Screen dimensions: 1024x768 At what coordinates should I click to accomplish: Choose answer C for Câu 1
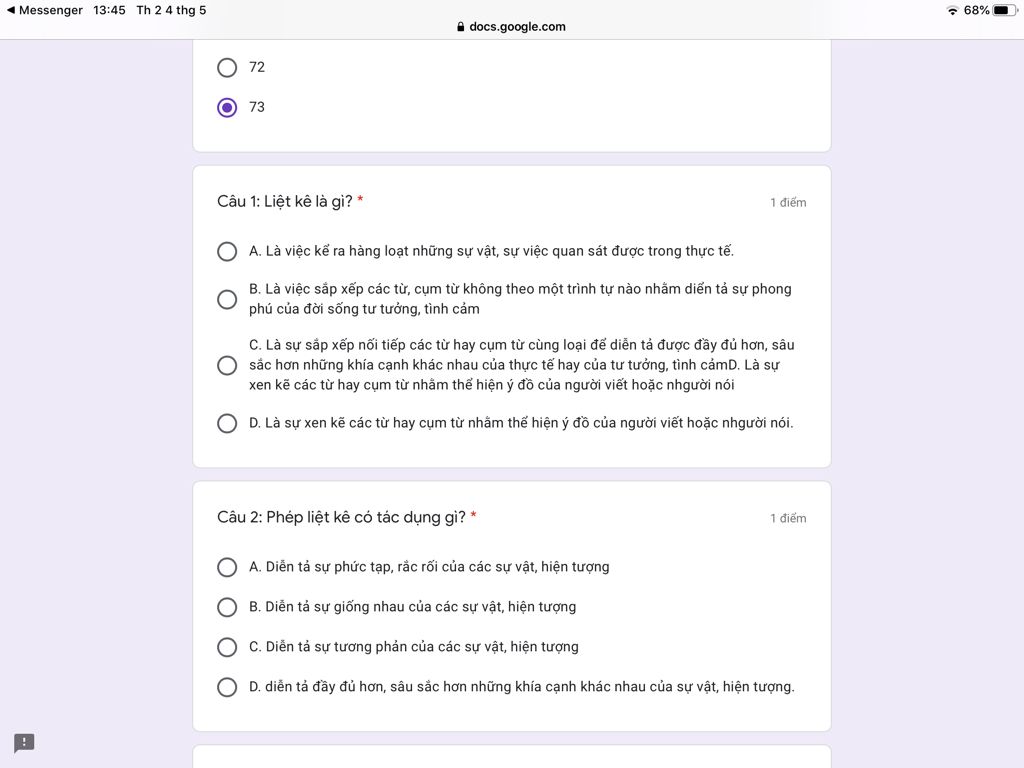point(227,365)
